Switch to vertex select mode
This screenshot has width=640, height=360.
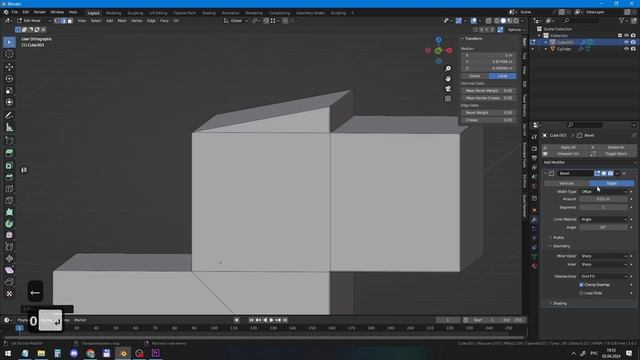point(57,20)
